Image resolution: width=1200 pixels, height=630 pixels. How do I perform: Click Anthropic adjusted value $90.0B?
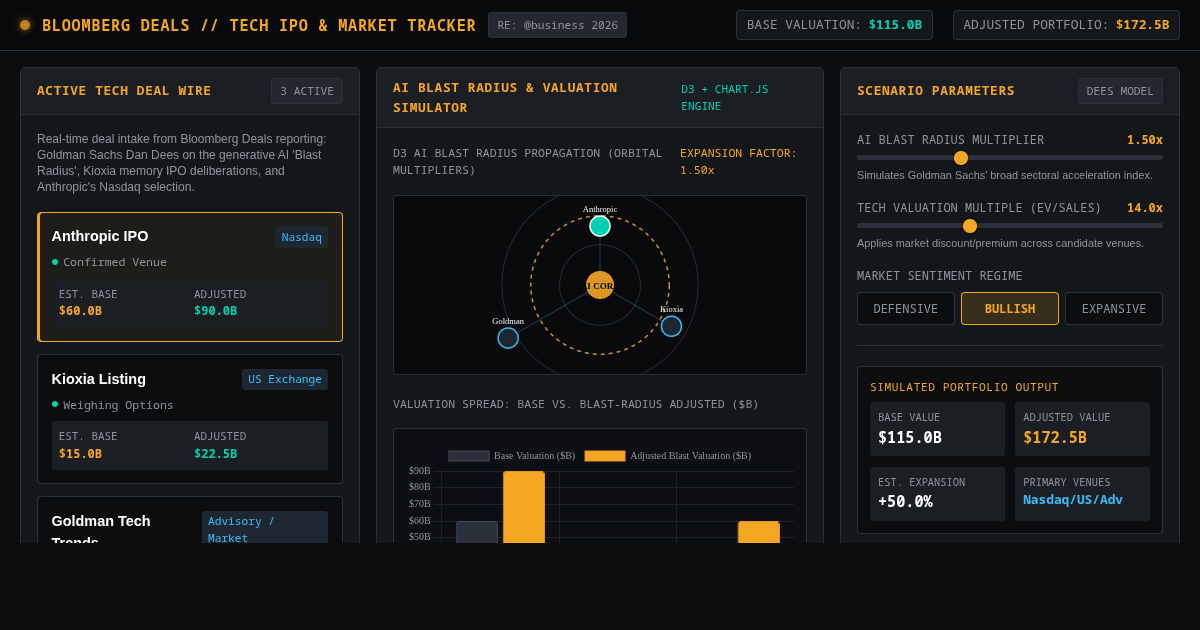point(216,311)
